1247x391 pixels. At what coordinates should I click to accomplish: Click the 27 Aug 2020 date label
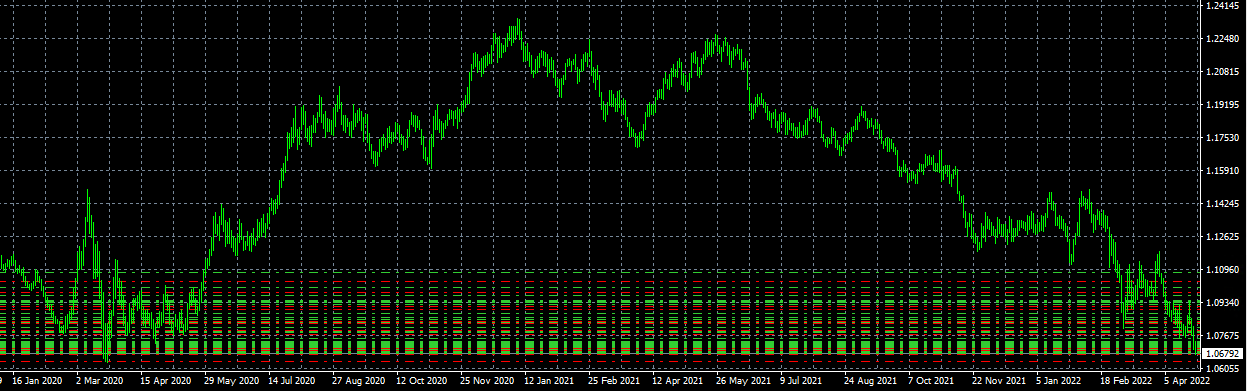pyautogui.click(x=357, y=381)
